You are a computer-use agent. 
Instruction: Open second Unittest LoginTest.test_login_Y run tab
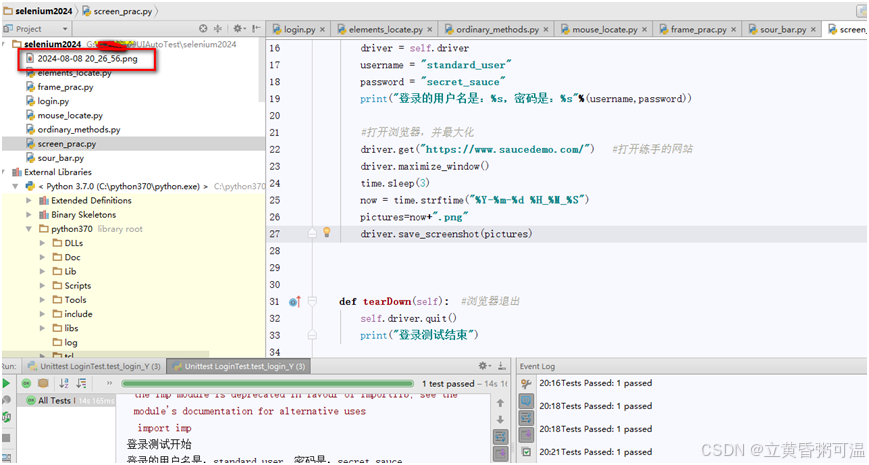coord(239,366)
